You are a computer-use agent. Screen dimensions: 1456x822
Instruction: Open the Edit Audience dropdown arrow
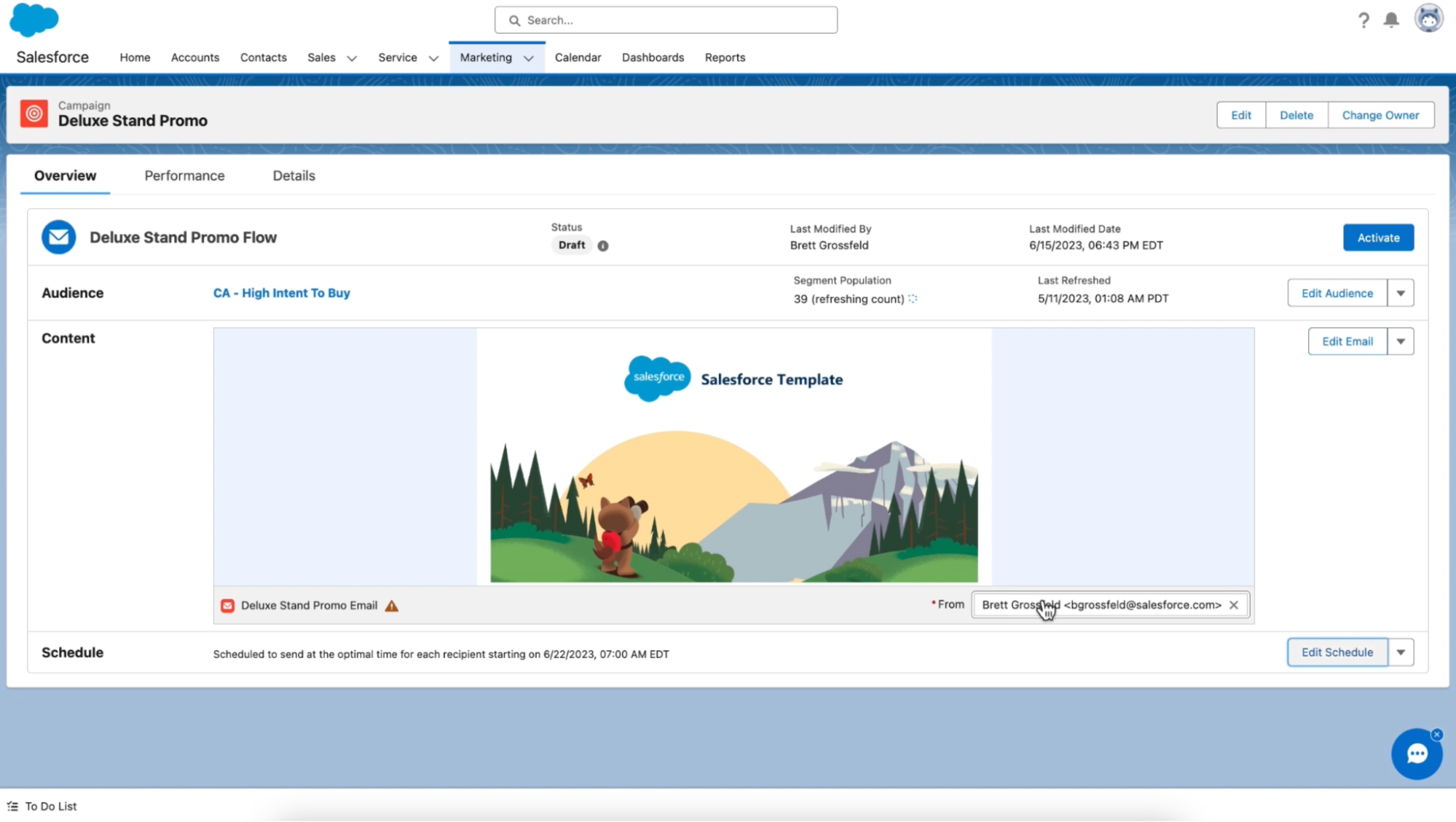point(1401,293)
